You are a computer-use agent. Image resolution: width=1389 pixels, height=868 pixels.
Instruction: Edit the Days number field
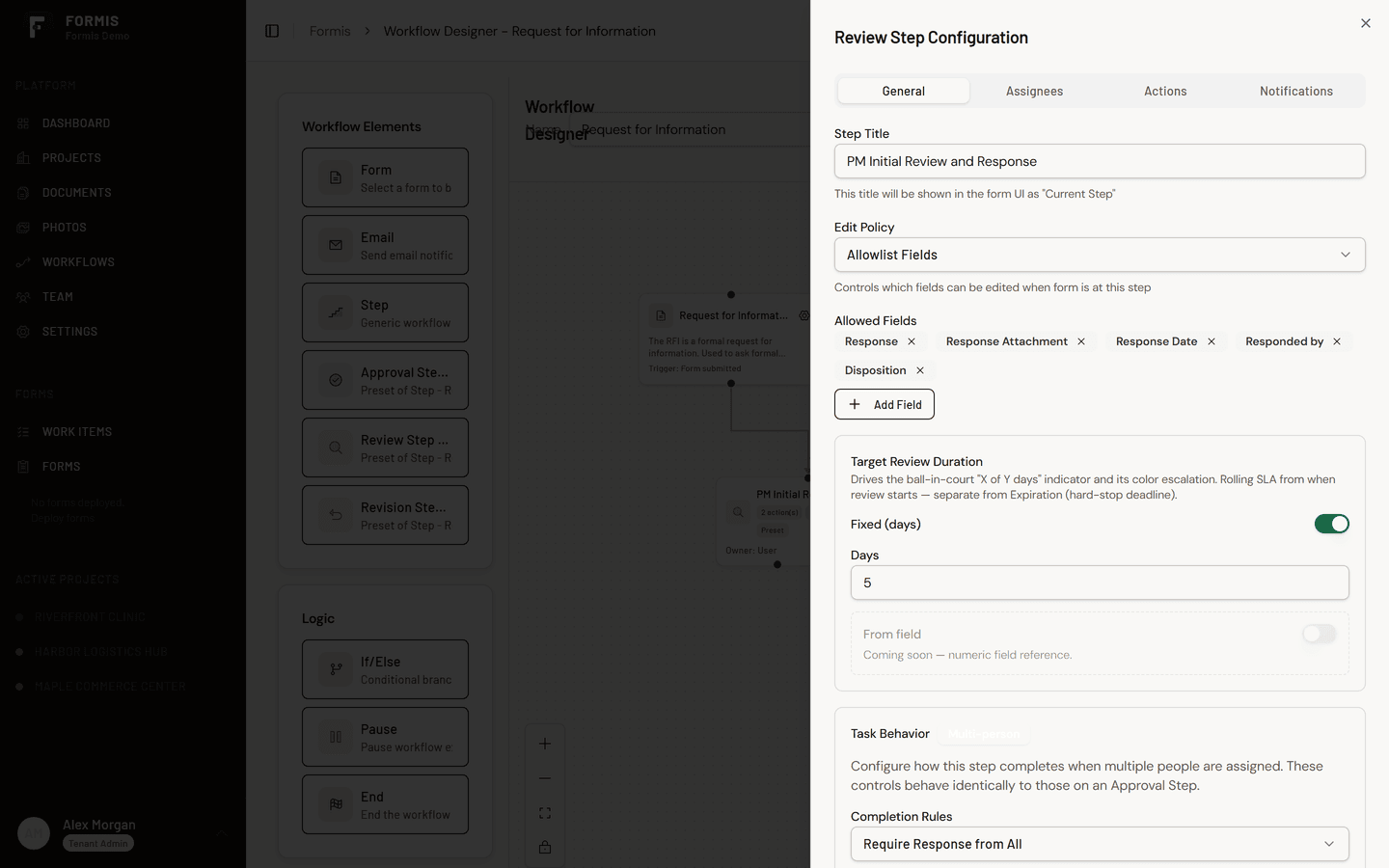(1100, 583)
